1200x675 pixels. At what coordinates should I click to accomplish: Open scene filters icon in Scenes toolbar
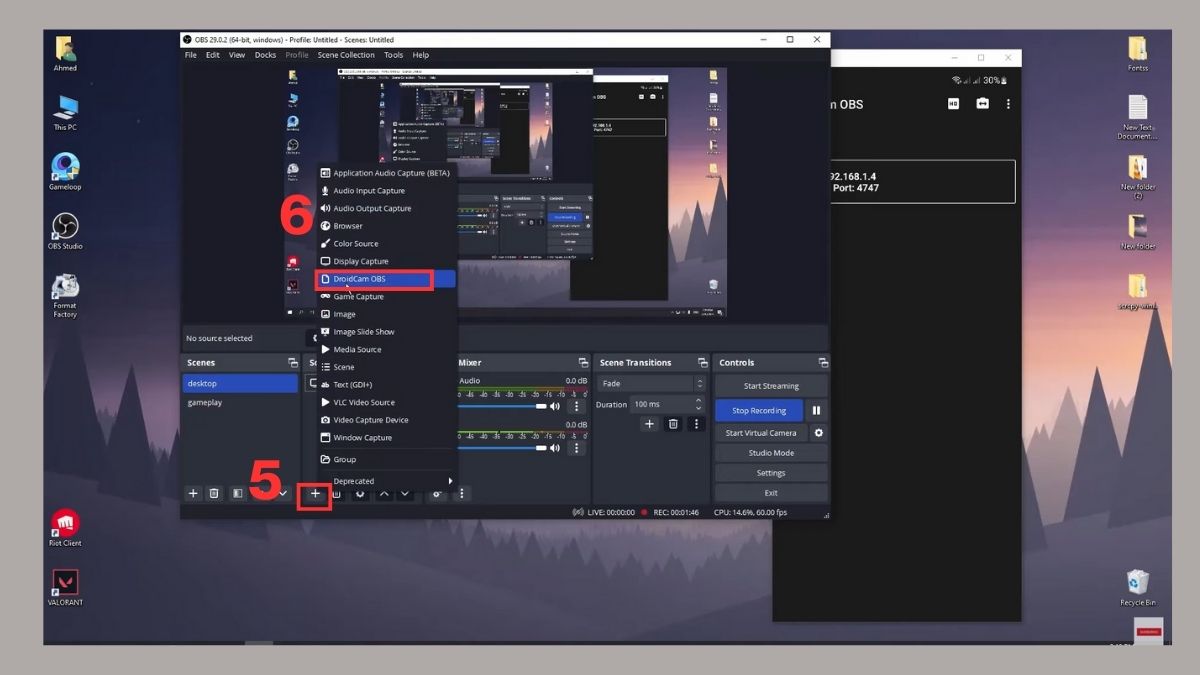point(238,493)
